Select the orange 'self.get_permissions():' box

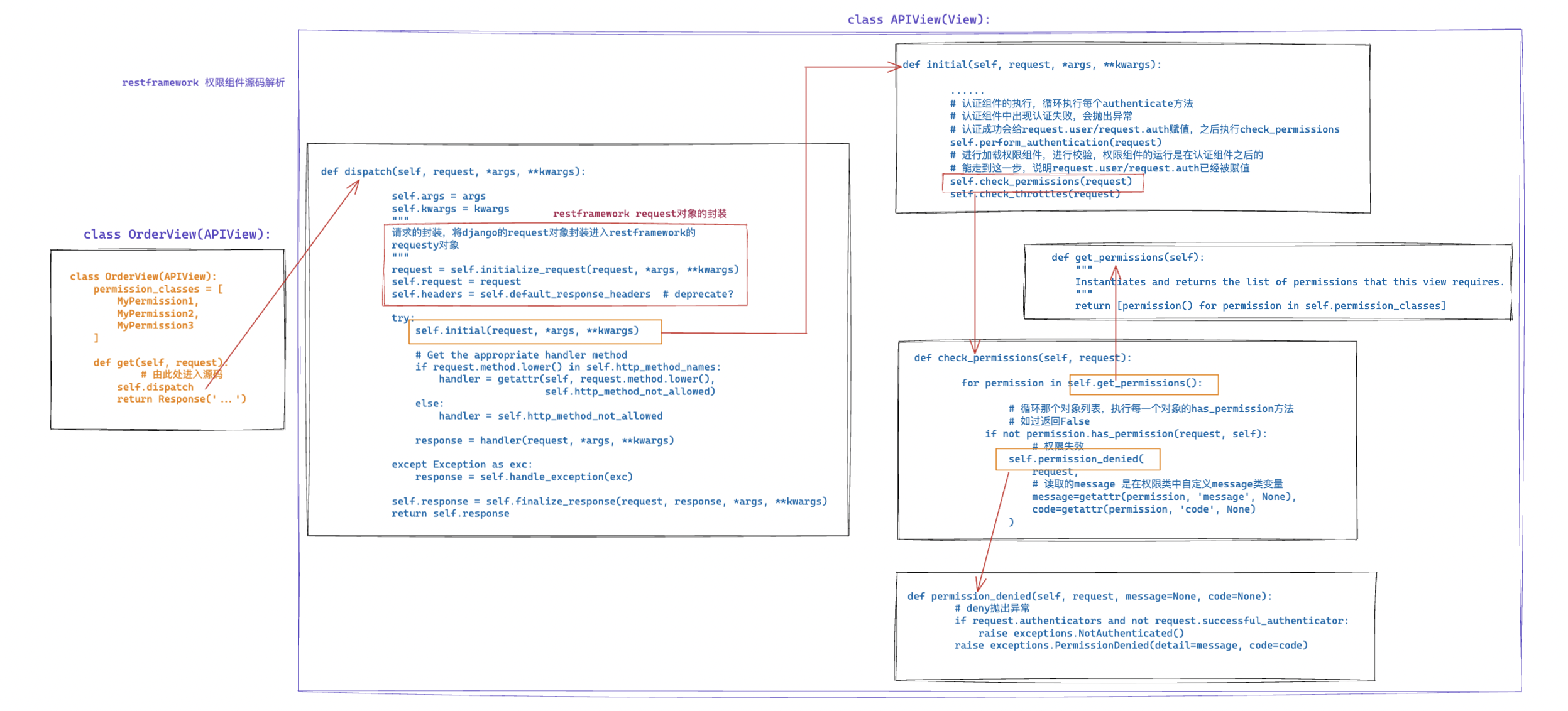coord(1143,383)
